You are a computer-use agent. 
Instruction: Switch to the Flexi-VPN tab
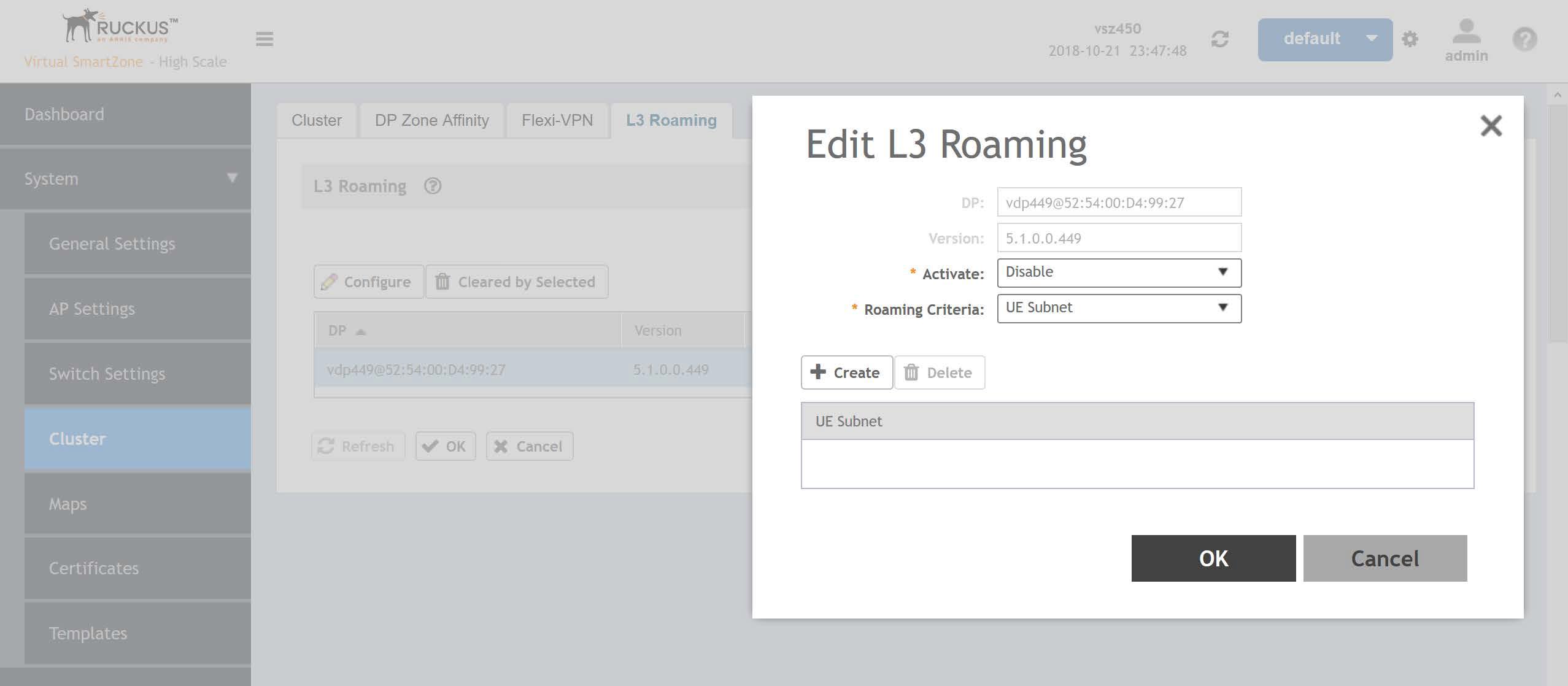pos(557,120)
